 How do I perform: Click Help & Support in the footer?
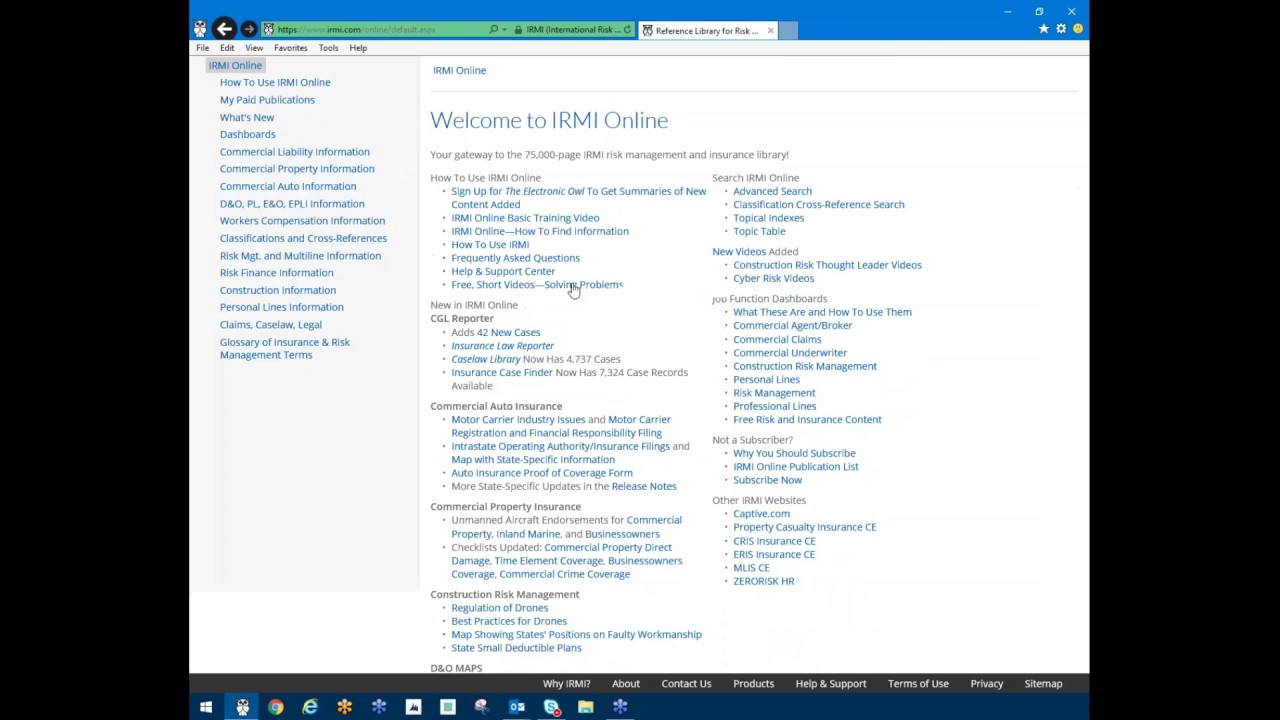(831, 684)
